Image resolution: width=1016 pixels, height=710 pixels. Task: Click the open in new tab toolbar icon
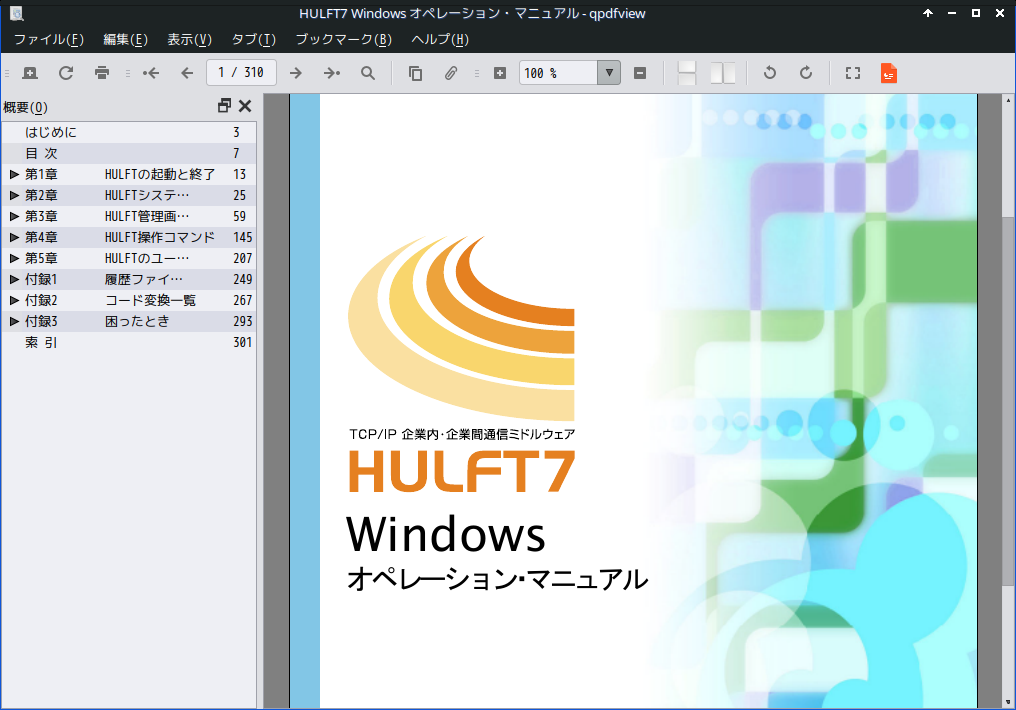(30, 73)
